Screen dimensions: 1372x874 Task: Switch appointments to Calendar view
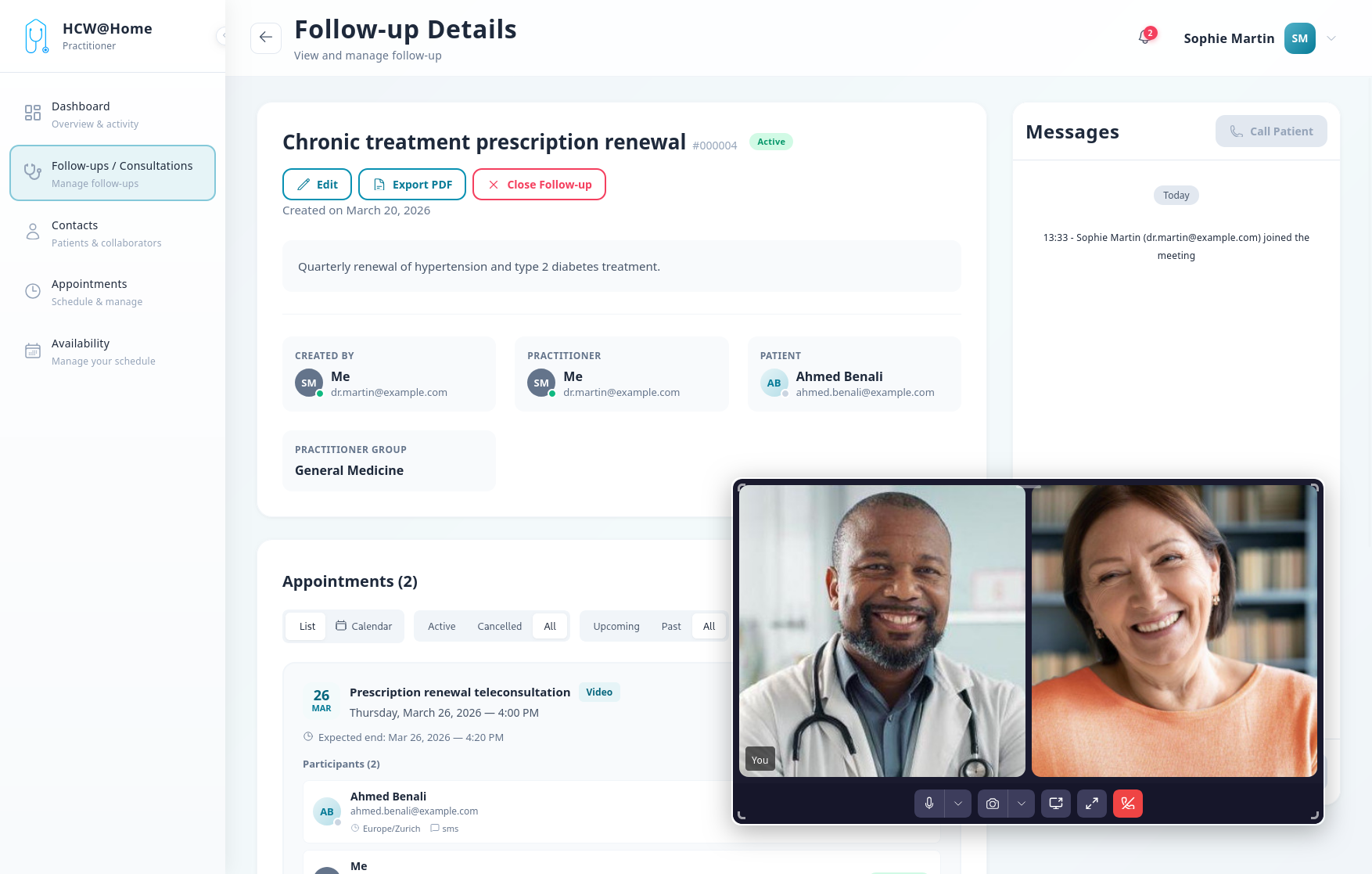pyautogui.click(x=364, y=626)
